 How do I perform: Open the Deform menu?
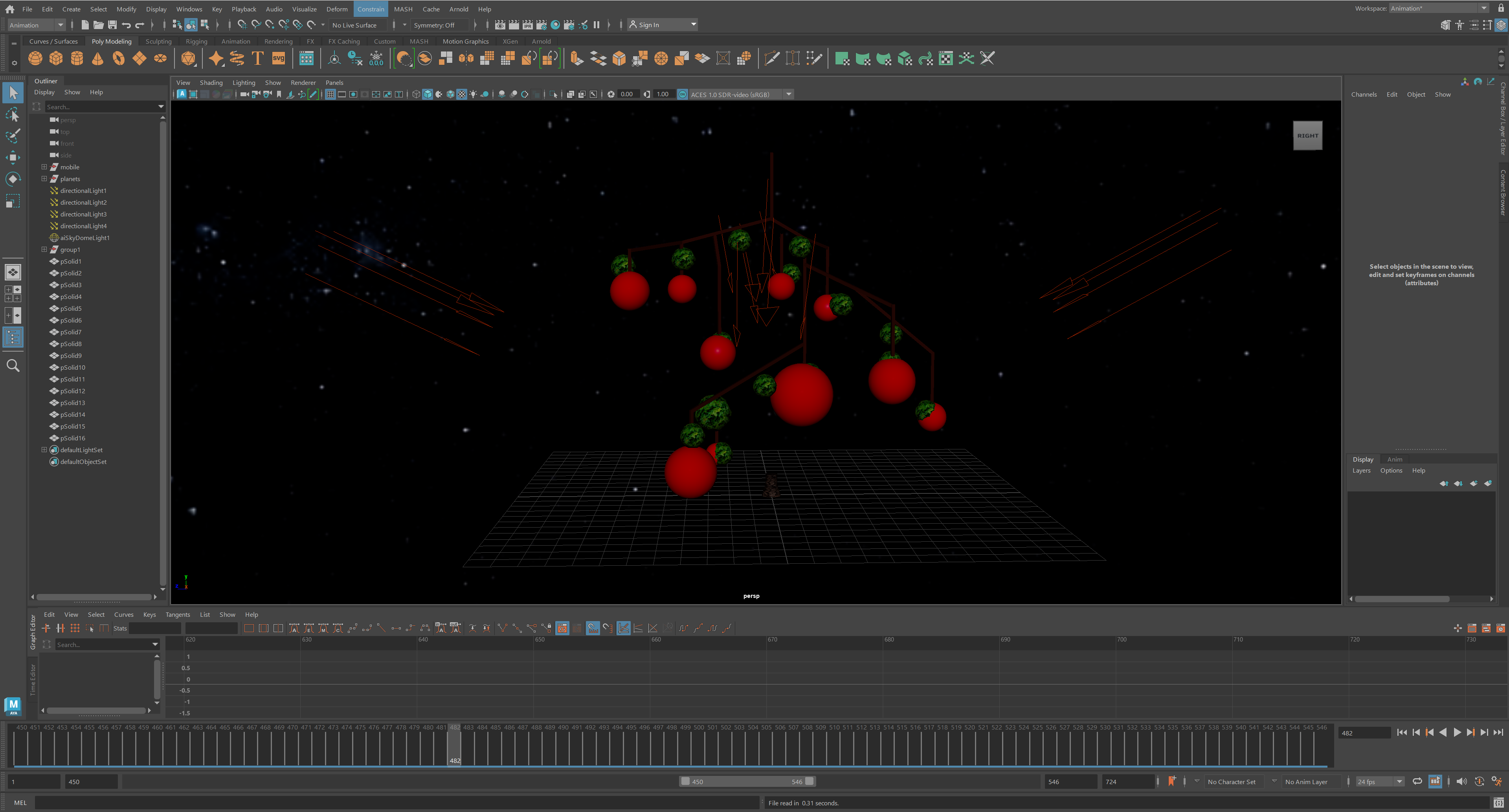tap(337, 9)
